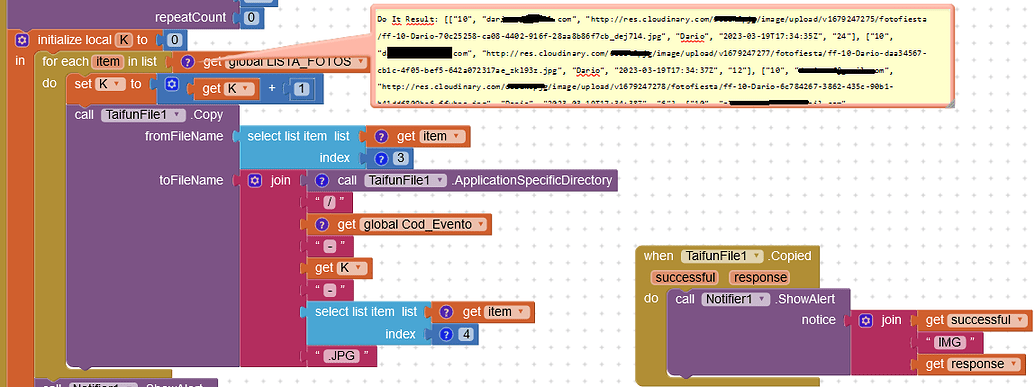Edit number 0 in initialize local K
This screenshot has width=1035, height=387.
click(x=174, y=40)
